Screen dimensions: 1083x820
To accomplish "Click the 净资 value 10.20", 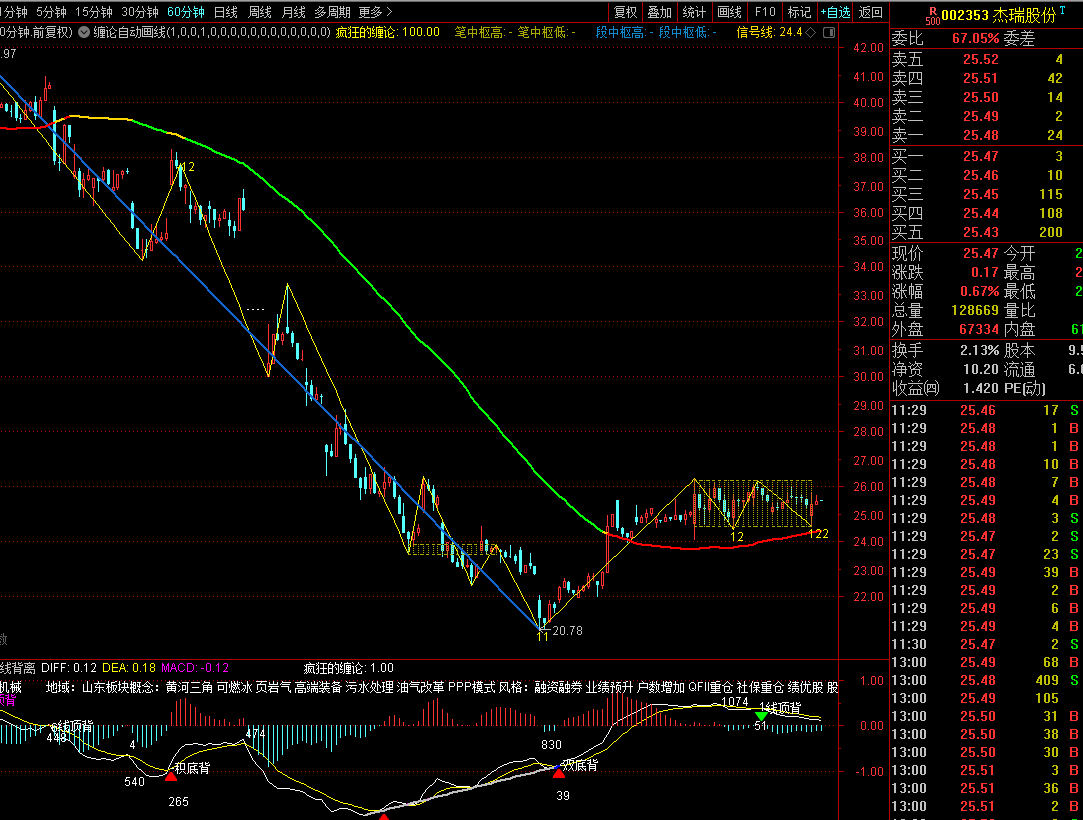I will click(x=980, y=370).
